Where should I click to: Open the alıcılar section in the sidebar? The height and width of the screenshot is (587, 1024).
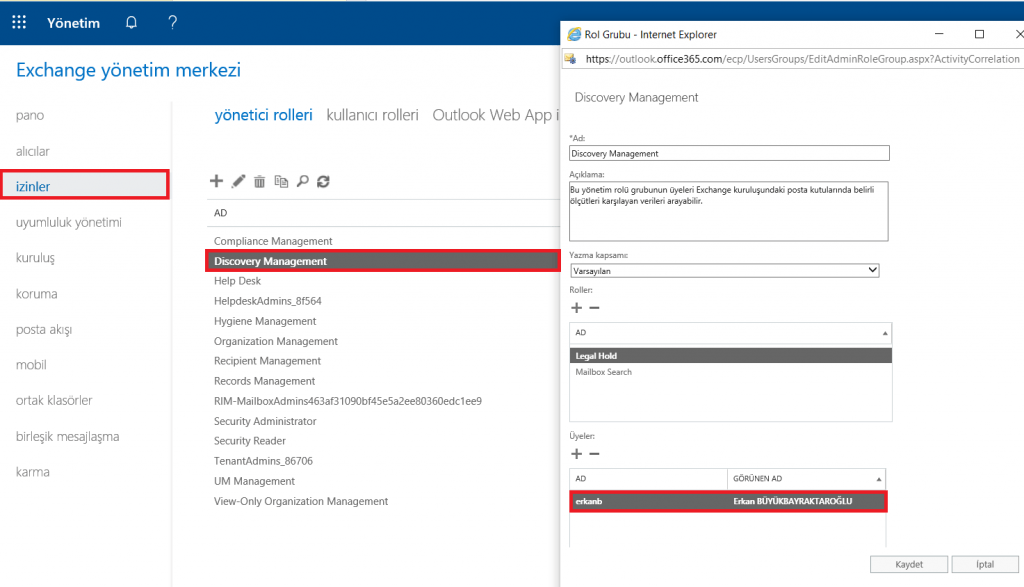coord(33,151)
